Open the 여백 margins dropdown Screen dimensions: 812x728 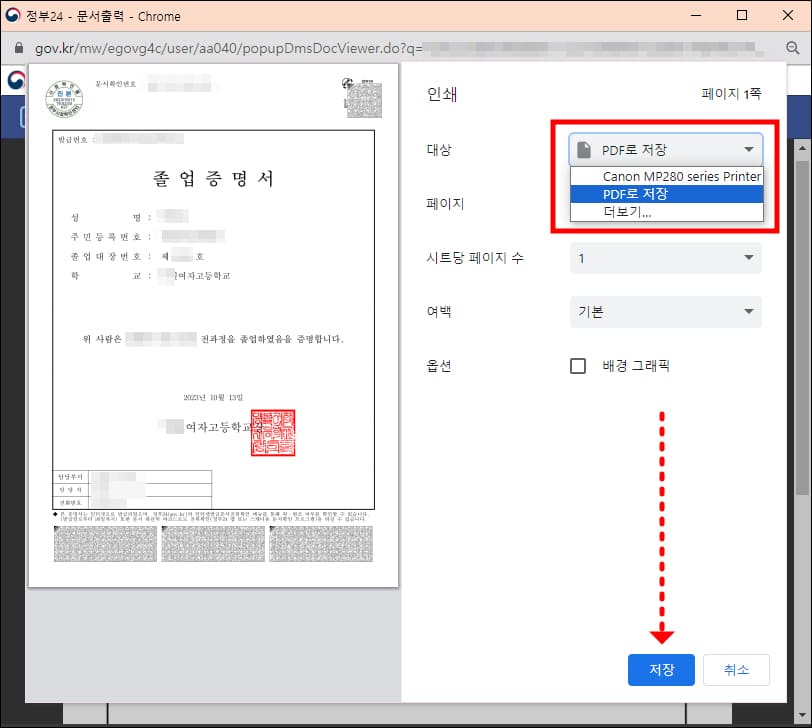pyautogui.click(x=665, y=311)
